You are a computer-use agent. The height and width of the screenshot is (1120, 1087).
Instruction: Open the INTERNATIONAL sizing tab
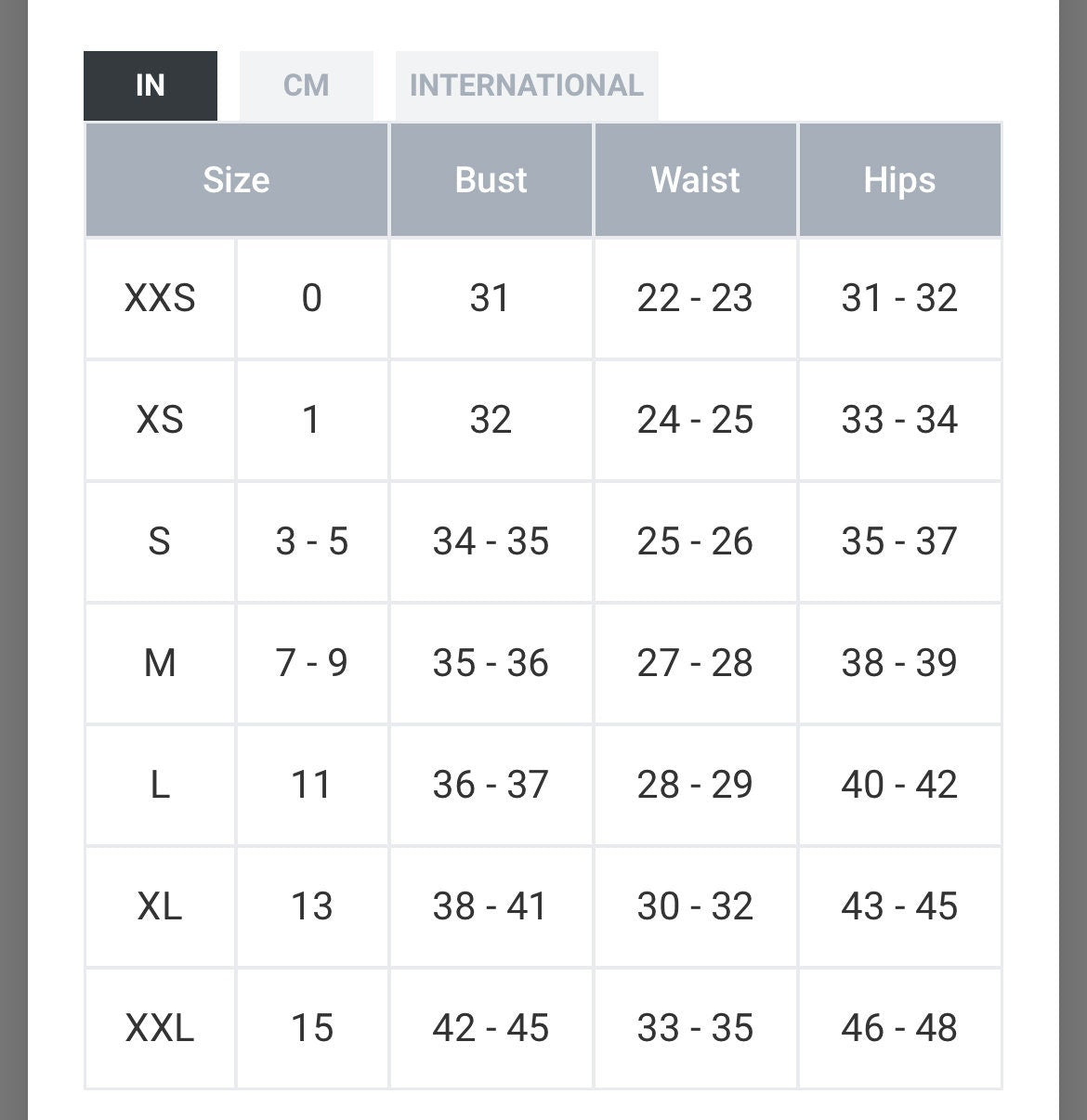(526, 85)
